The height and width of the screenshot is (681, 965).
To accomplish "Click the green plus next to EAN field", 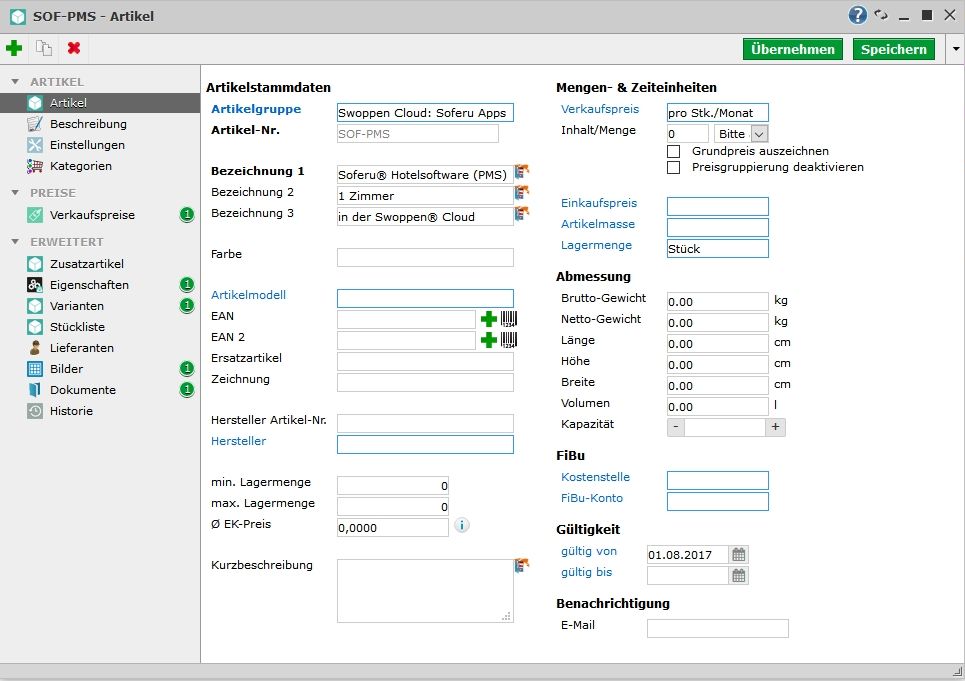I will tap(489, 319).
